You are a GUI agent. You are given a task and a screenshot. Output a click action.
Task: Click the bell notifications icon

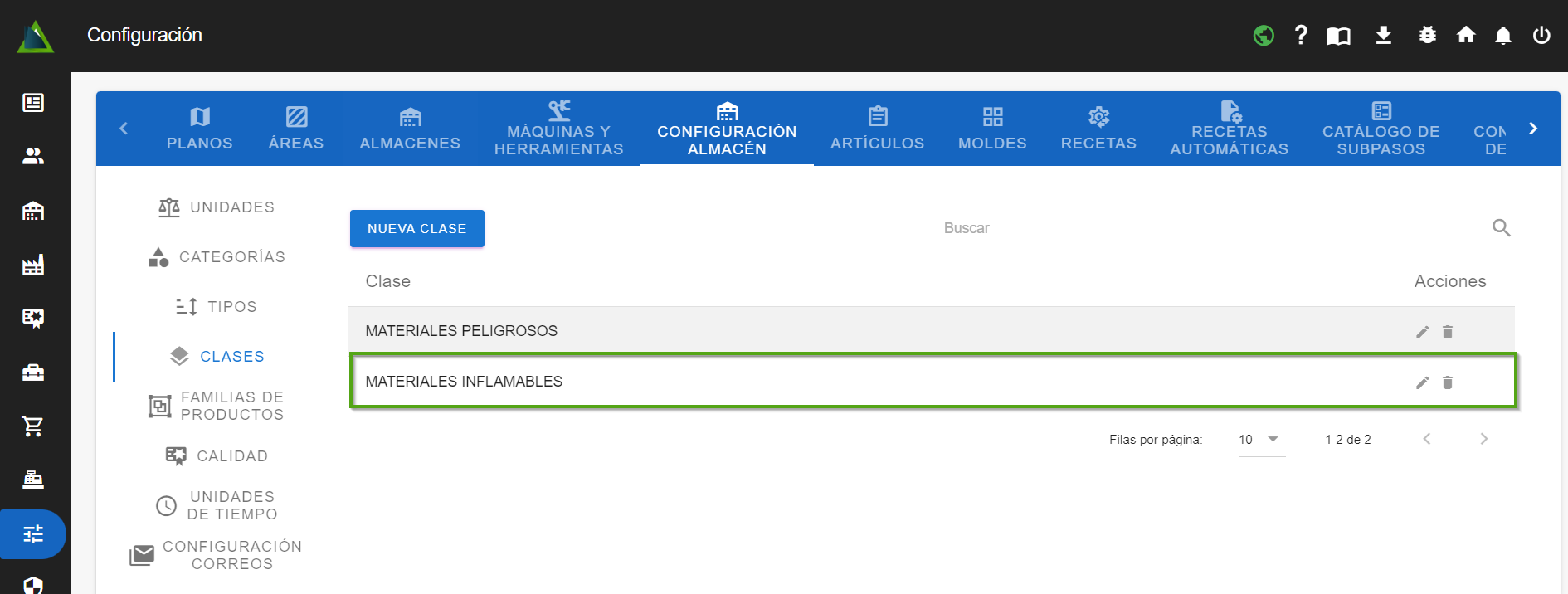[1502, 35]
